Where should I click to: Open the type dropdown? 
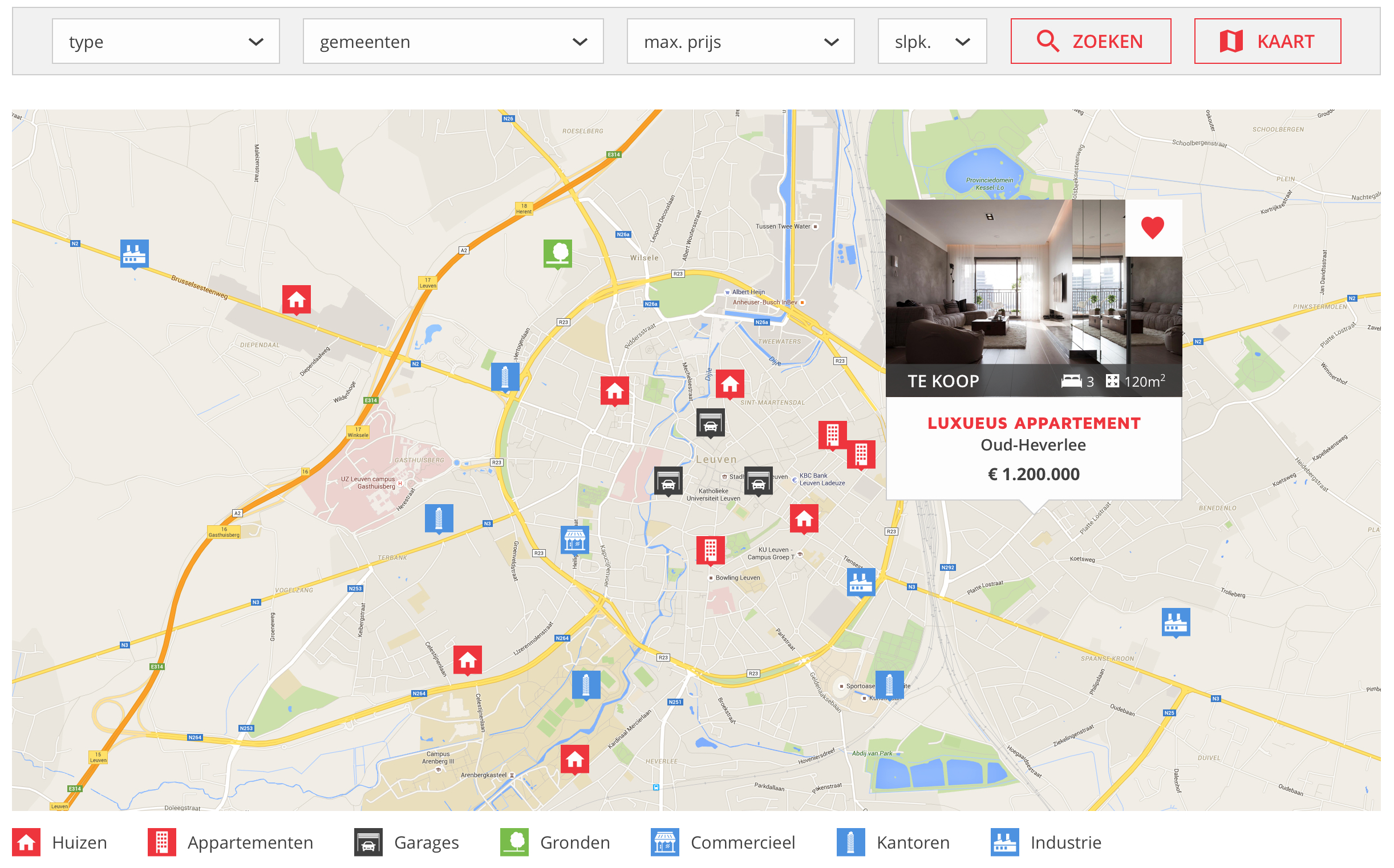point(166,41)
